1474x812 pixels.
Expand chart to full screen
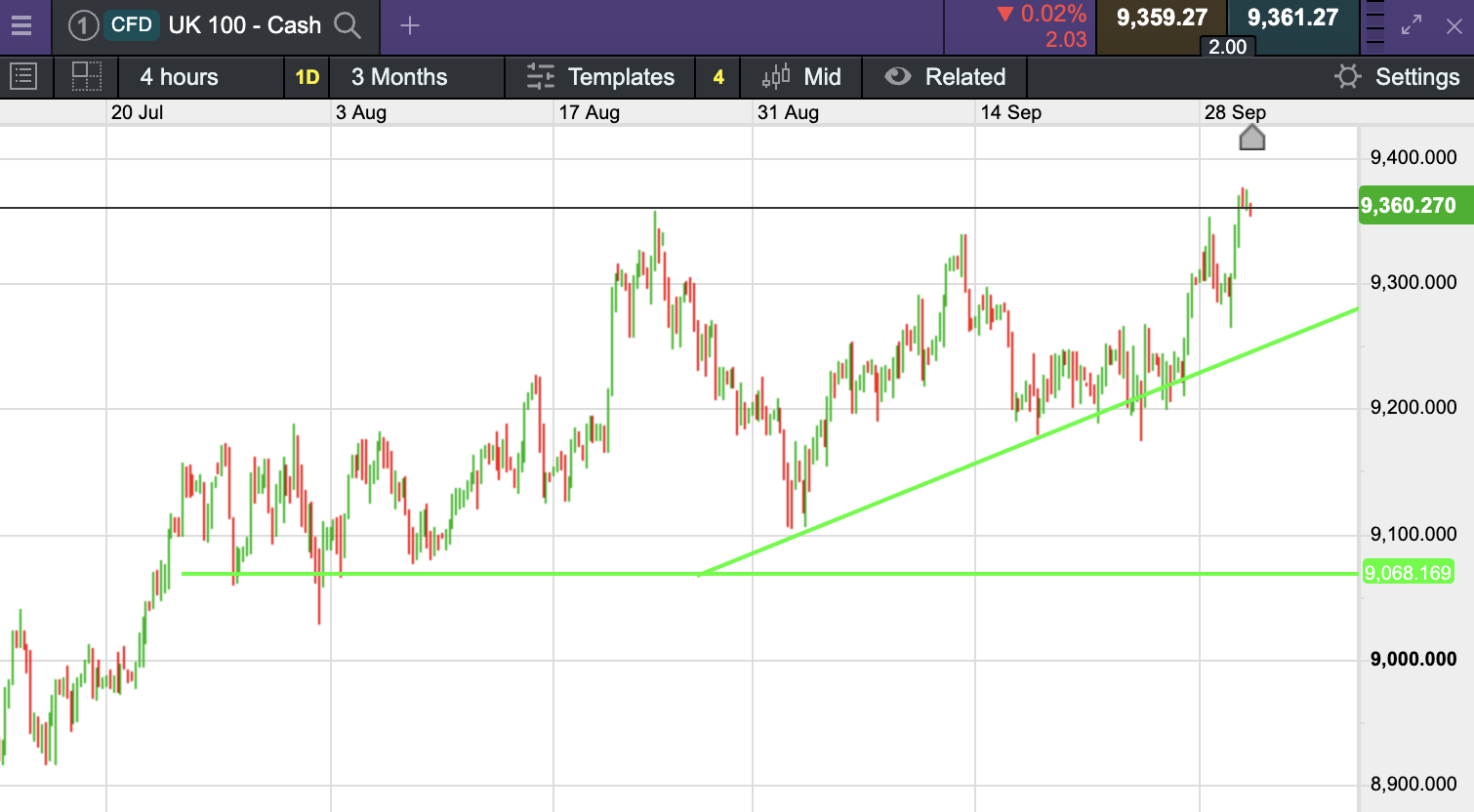[1412, 25]
